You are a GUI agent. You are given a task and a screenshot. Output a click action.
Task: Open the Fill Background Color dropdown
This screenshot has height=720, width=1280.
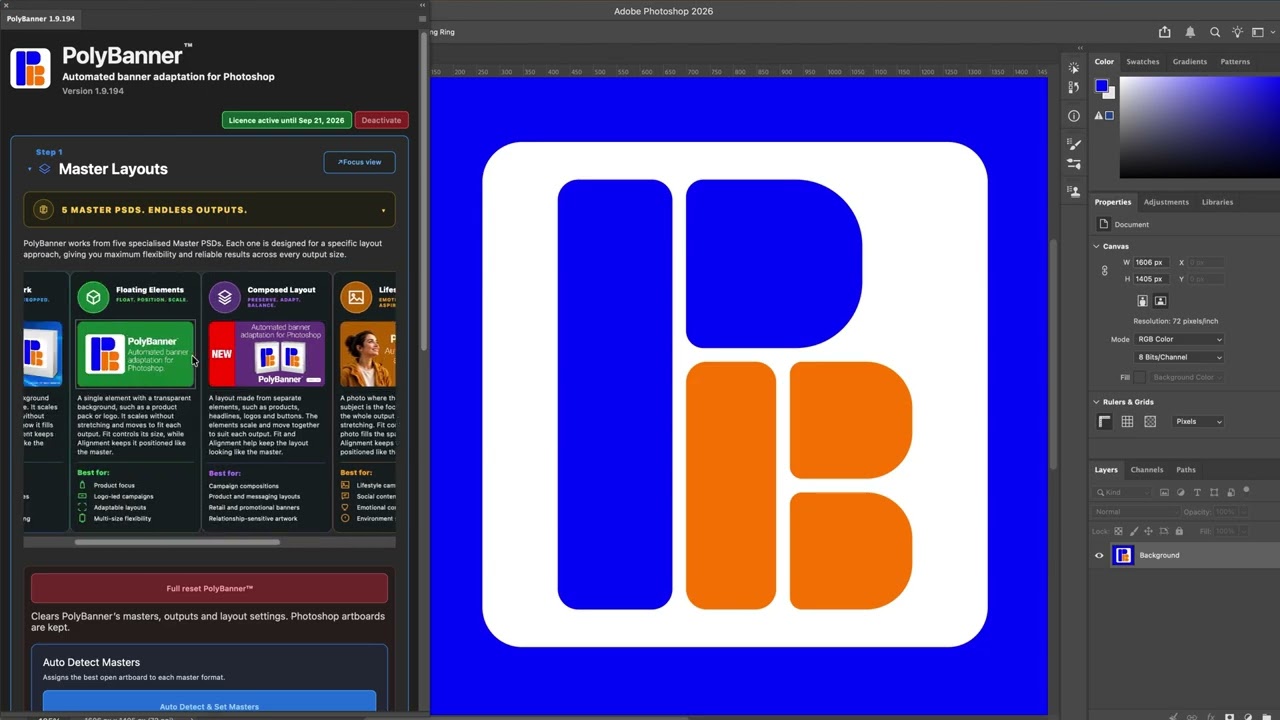point(1186,377)
